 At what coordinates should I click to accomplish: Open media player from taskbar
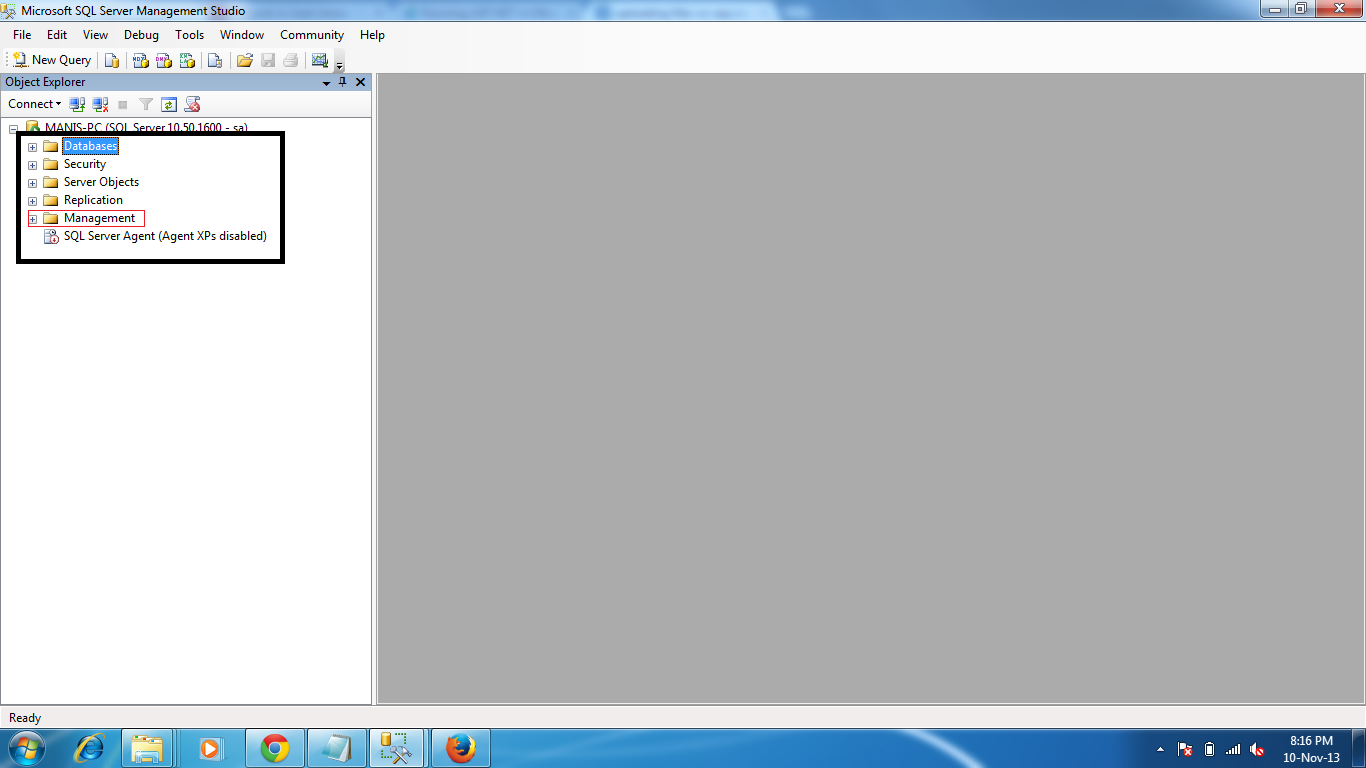[x=210, y=748]
